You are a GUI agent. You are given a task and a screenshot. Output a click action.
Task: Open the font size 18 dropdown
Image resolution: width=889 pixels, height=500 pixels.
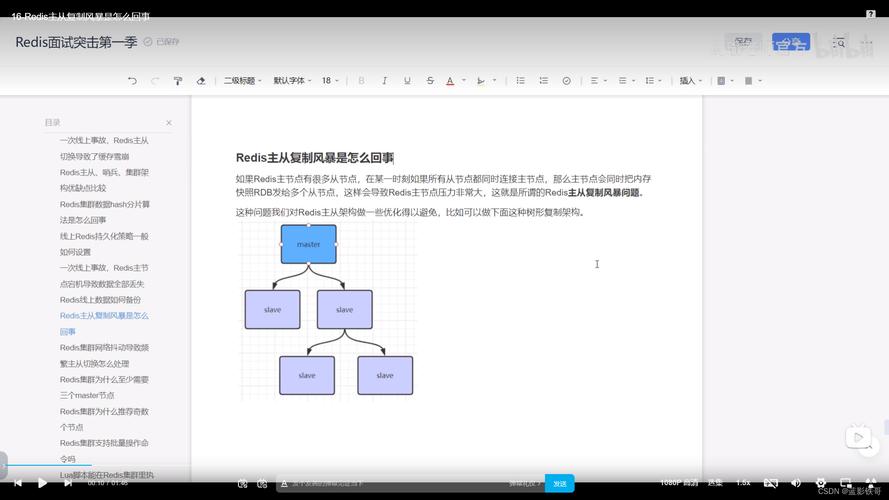pos(331,81)
